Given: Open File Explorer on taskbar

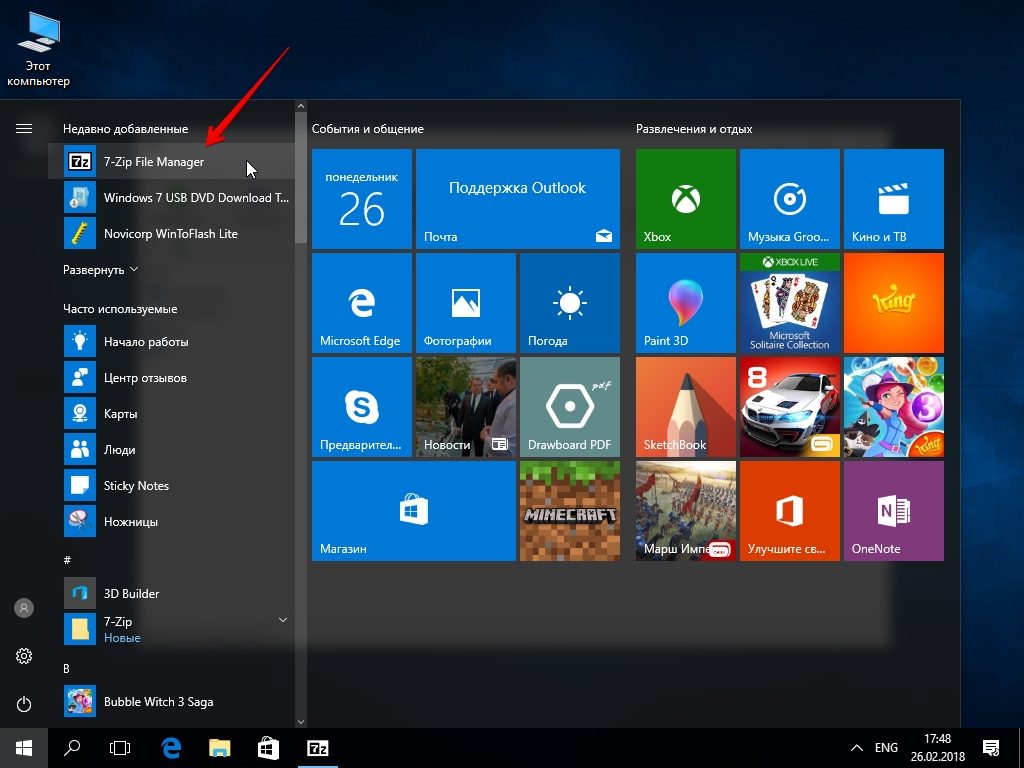Looking at the screenshot, I should click(219, 748).
